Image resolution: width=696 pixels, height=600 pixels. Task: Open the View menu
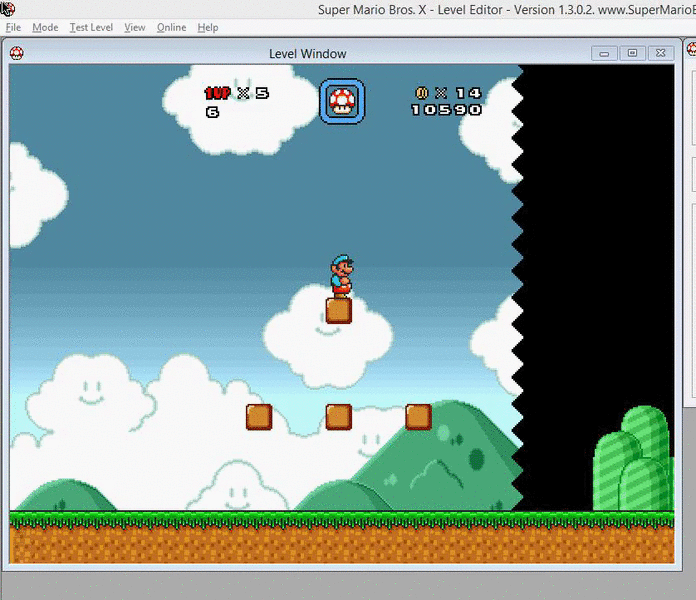(135, 28)
